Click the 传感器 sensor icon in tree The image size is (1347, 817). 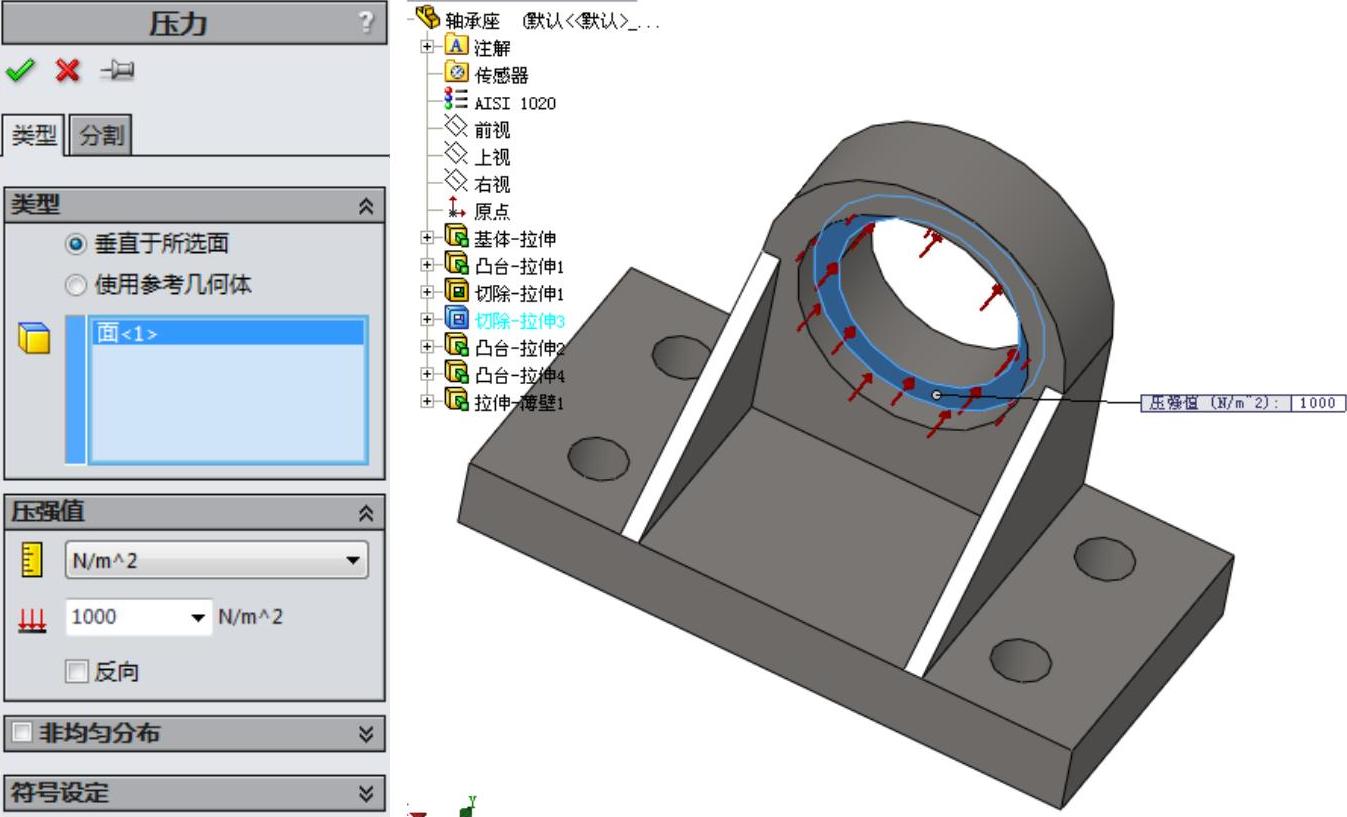[456, 74]
